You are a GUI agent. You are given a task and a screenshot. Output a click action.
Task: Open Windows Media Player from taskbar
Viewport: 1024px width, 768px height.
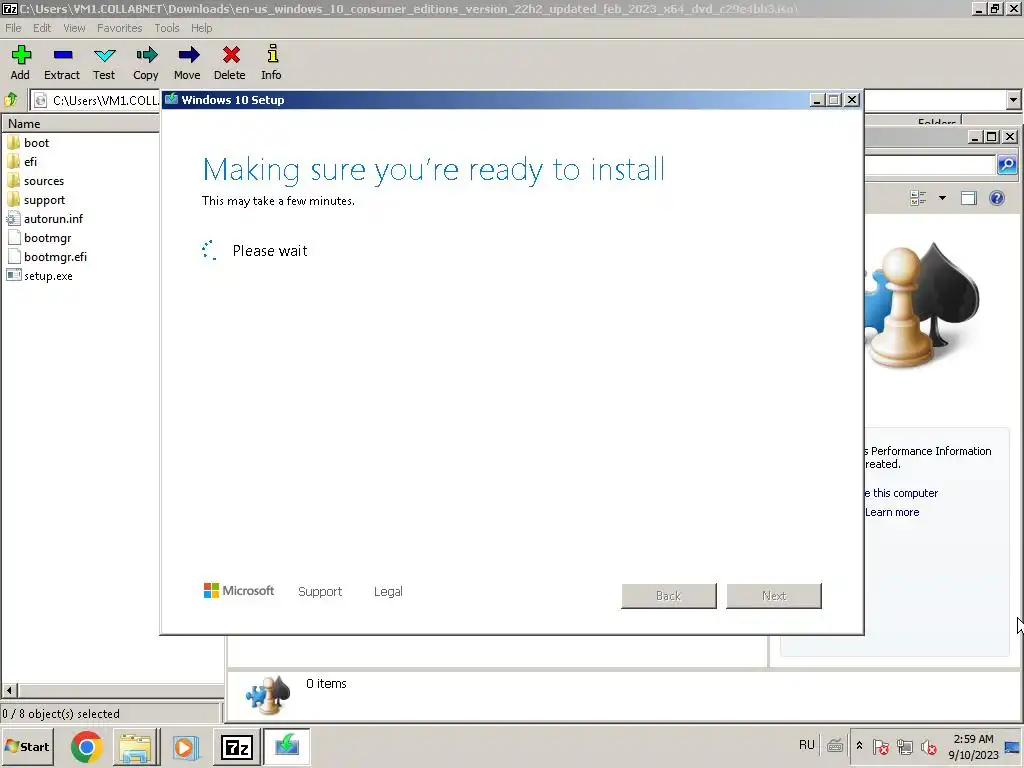185,747
